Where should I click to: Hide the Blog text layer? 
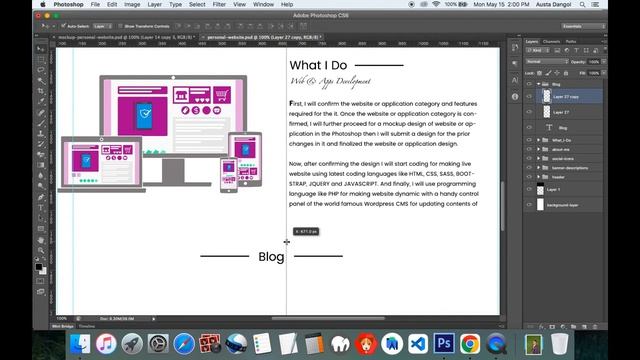coord(529,127)
